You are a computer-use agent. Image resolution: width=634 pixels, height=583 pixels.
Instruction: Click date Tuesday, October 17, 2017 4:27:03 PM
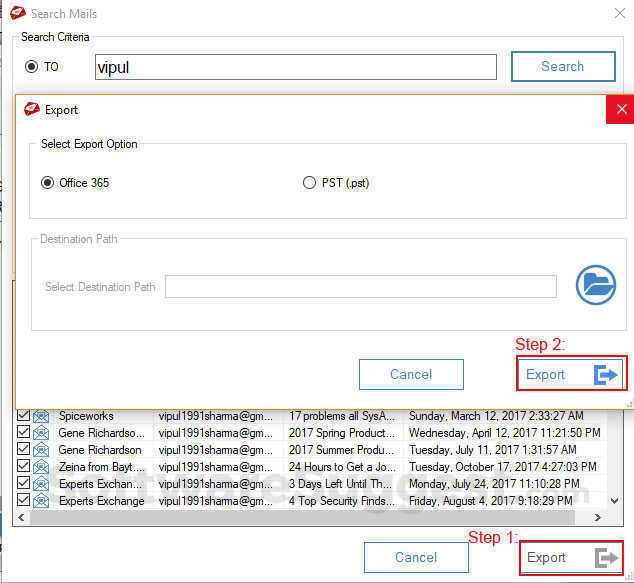(503, 467)
